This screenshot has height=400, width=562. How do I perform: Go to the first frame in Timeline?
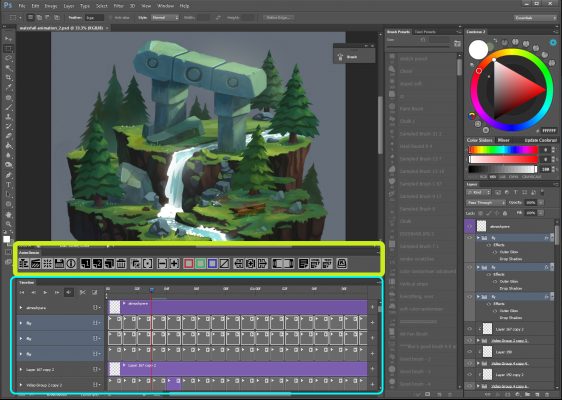[x=22, y=292]
